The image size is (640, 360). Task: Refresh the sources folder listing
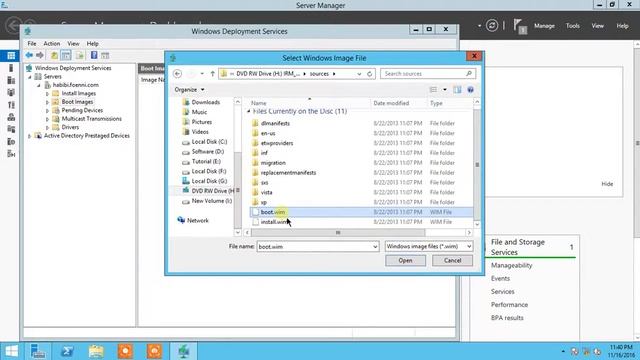tap(369, 74)
